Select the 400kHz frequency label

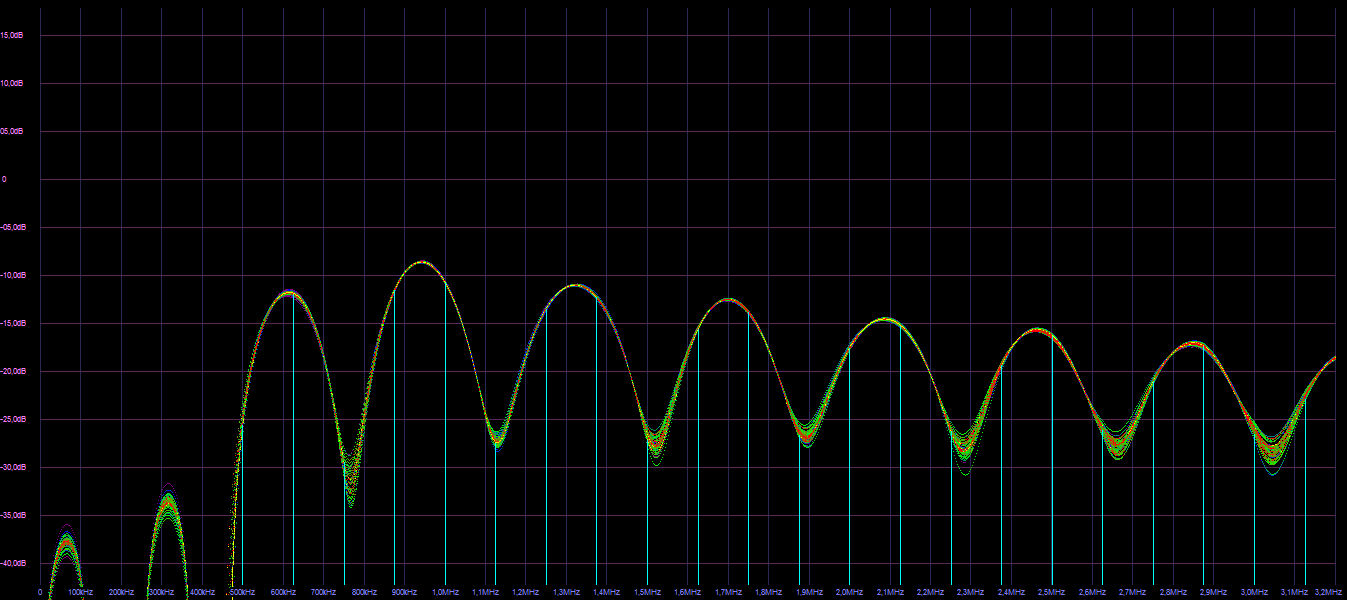pos(202,593)
